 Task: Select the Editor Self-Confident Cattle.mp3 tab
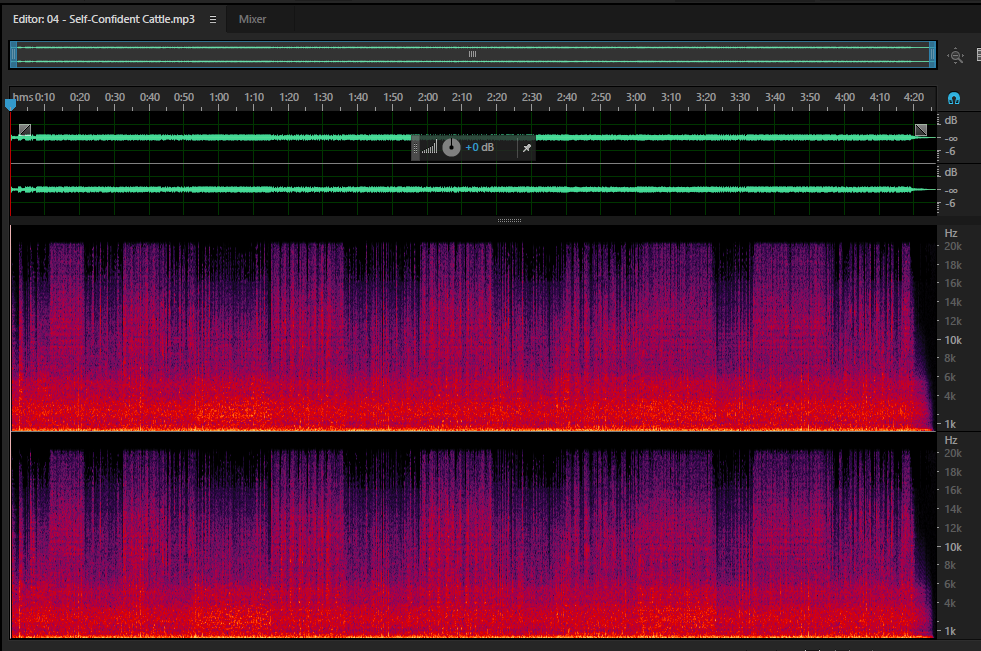[104, 19]
